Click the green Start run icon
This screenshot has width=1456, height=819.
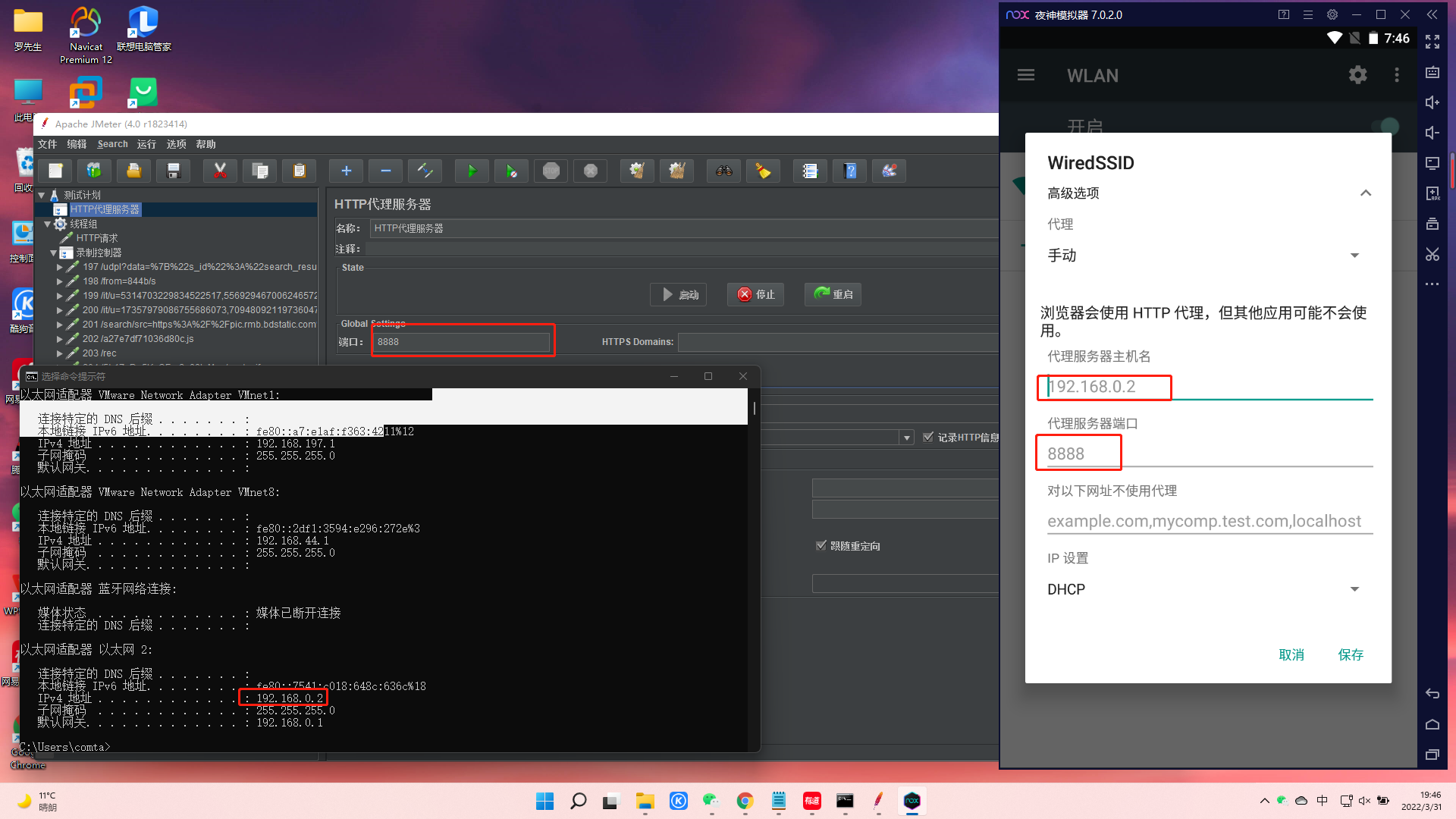click(472, 171)
